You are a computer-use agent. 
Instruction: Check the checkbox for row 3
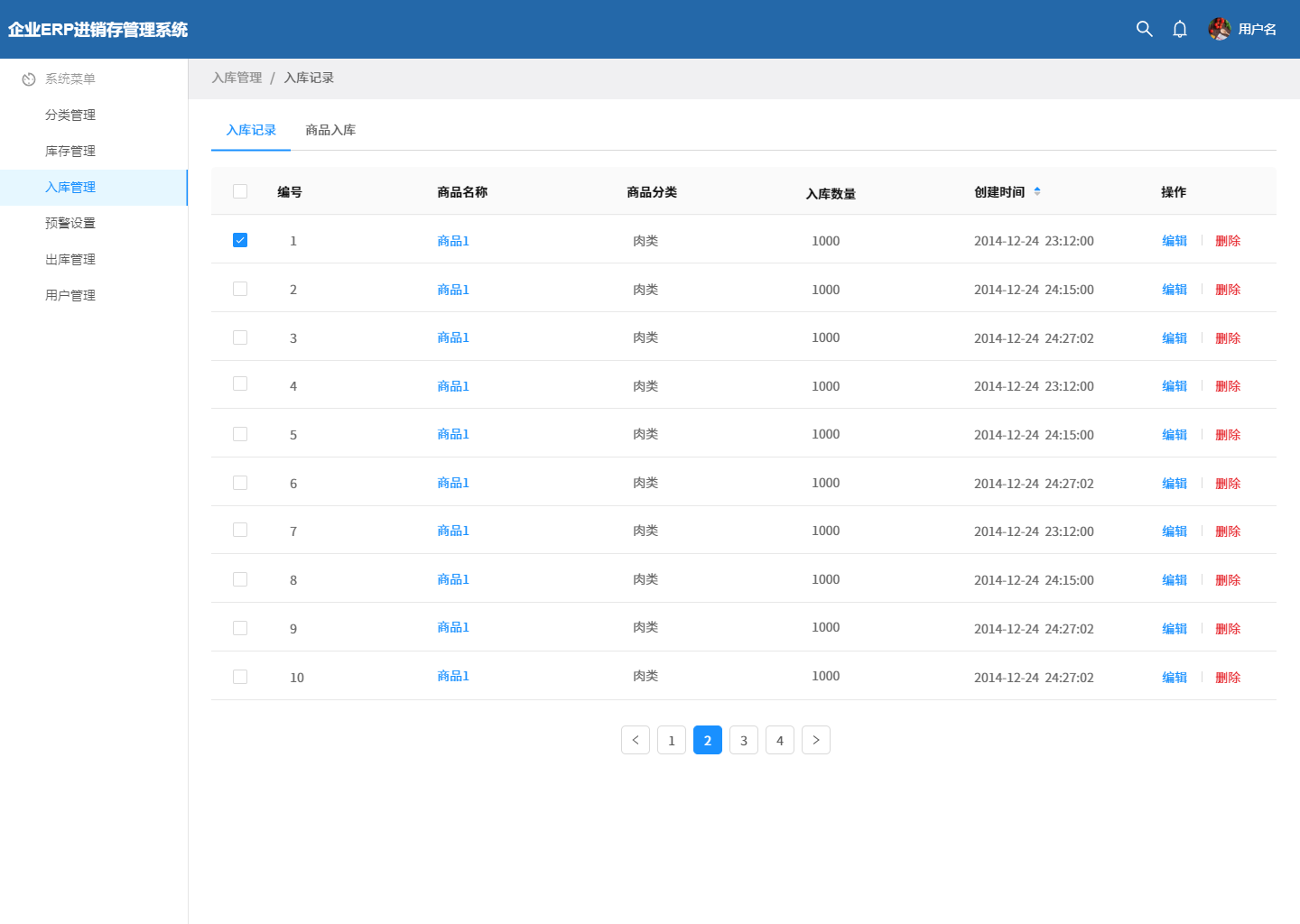pyautogui.click(x=240, y=337)
